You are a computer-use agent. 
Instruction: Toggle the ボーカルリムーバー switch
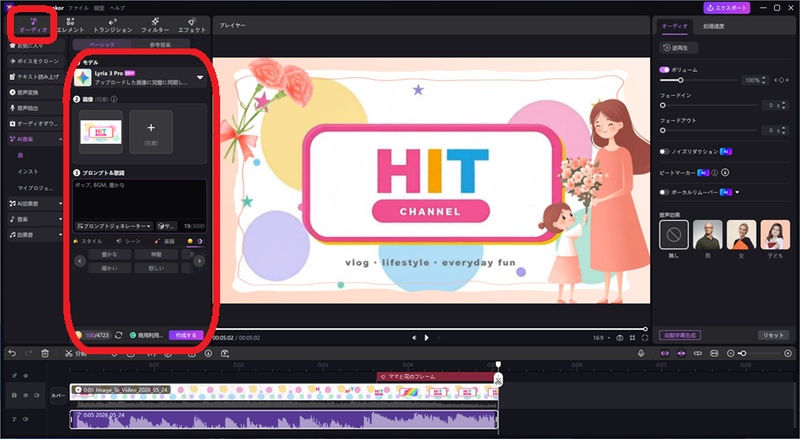tap(664, 192)
